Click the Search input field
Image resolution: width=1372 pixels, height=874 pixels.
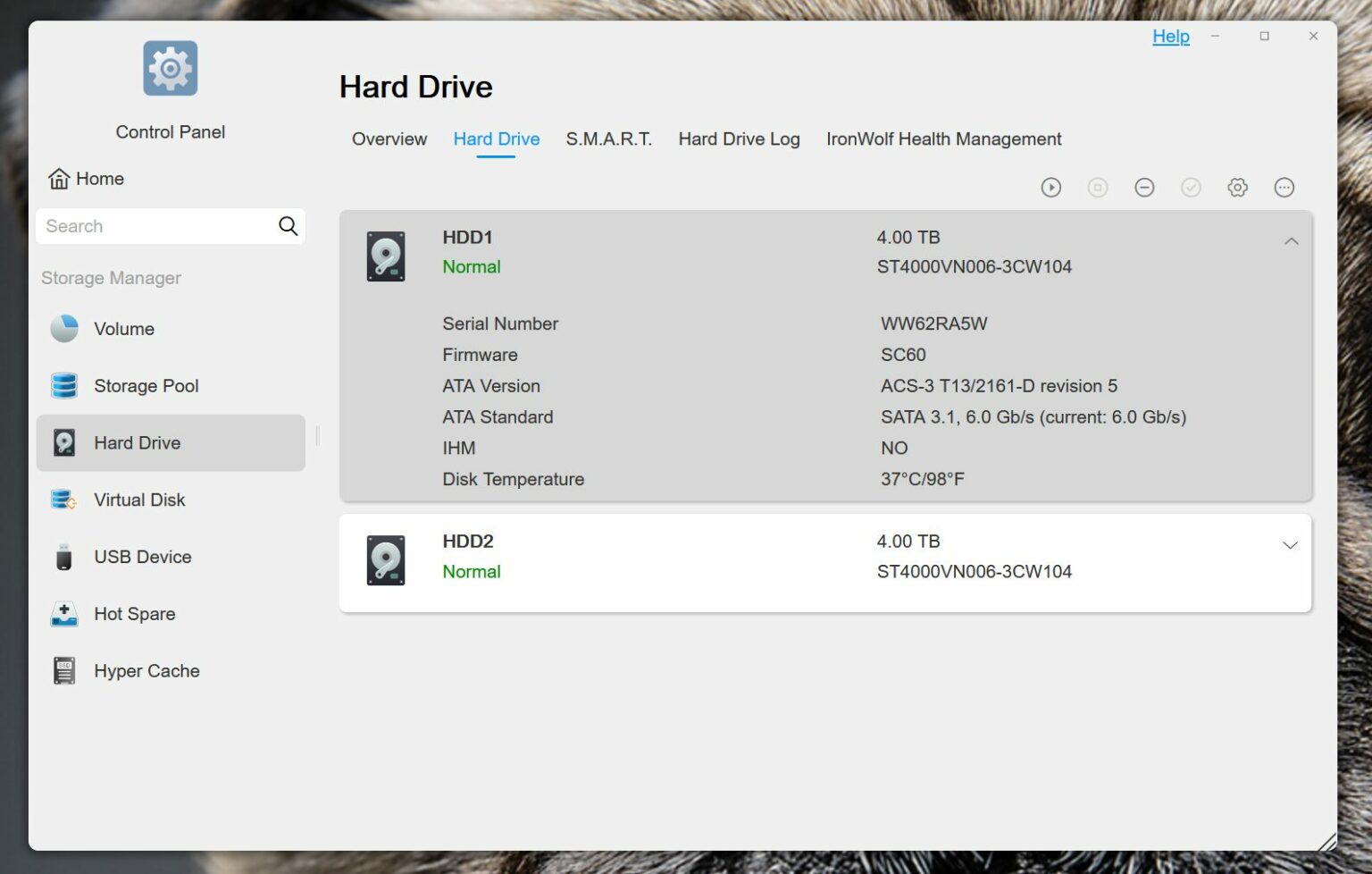[x=156, y=227]
